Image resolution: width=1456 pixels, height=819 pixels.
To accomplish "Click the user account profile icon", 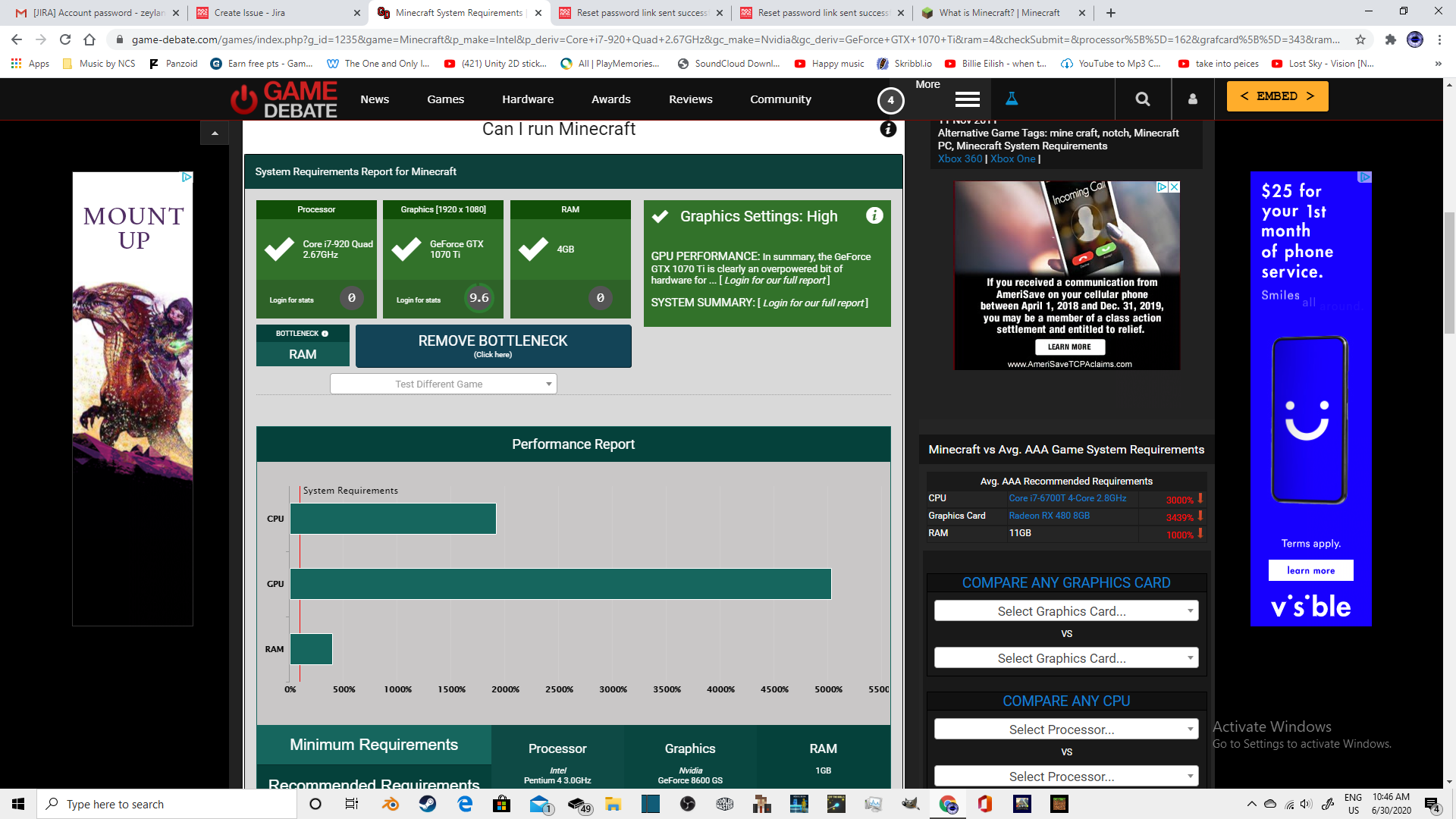I will (1192, 99).
